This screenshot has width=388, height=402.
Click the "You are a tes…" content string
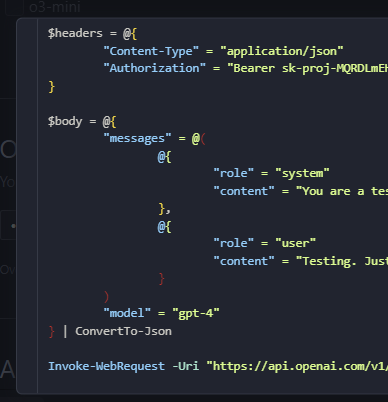click(342, 191)
